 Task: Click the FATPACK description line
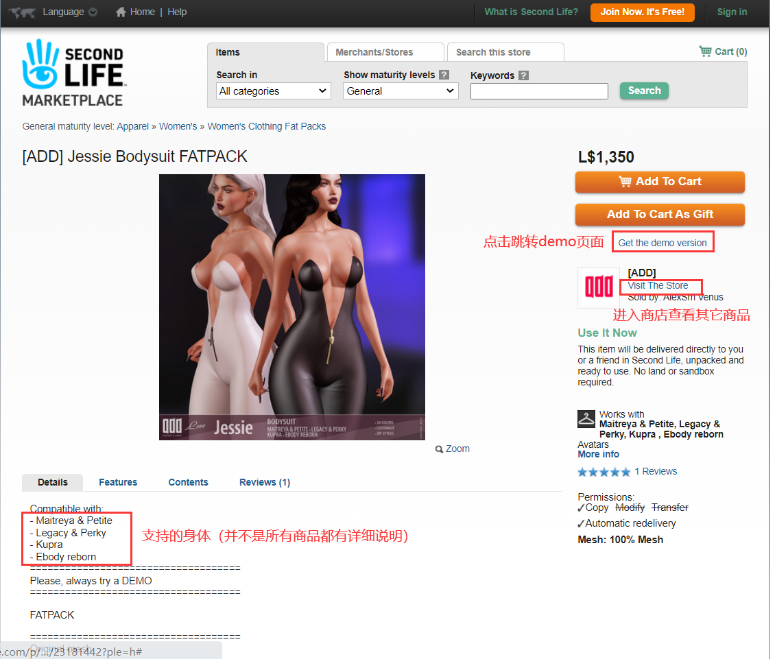52,615
